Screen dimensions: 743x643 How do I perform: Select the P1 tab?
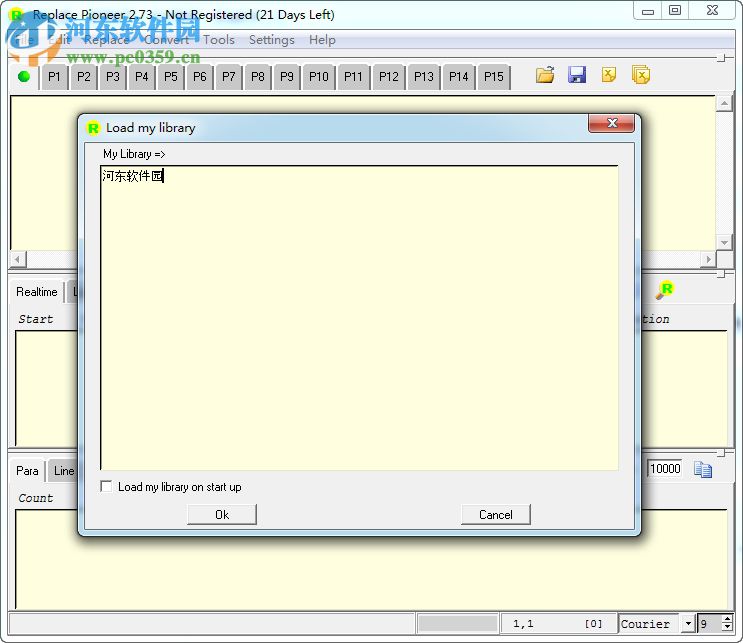[54, 77]
